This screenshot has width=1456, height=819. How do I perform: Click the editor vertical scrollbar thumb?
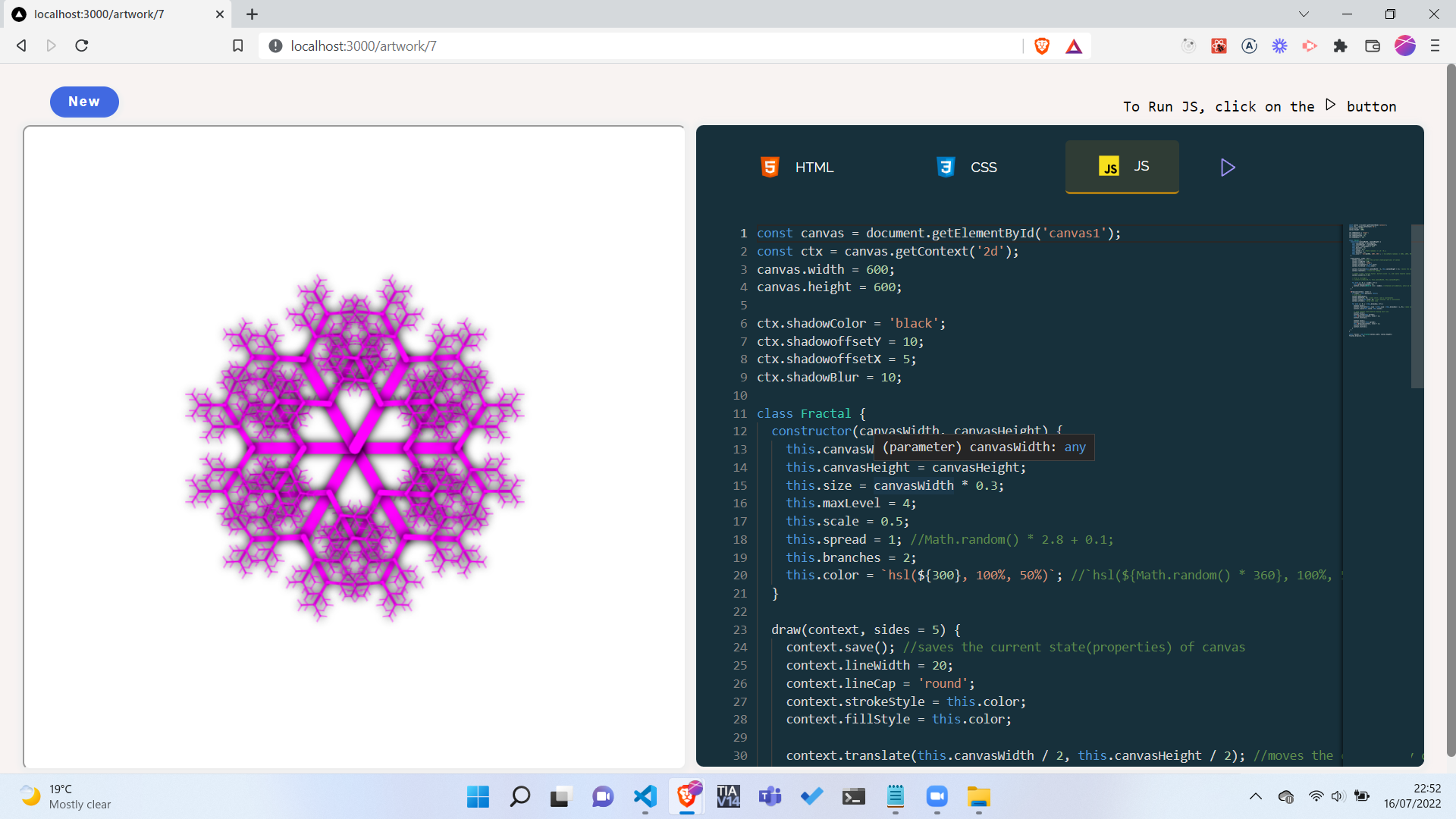[x=1417, y=306]
